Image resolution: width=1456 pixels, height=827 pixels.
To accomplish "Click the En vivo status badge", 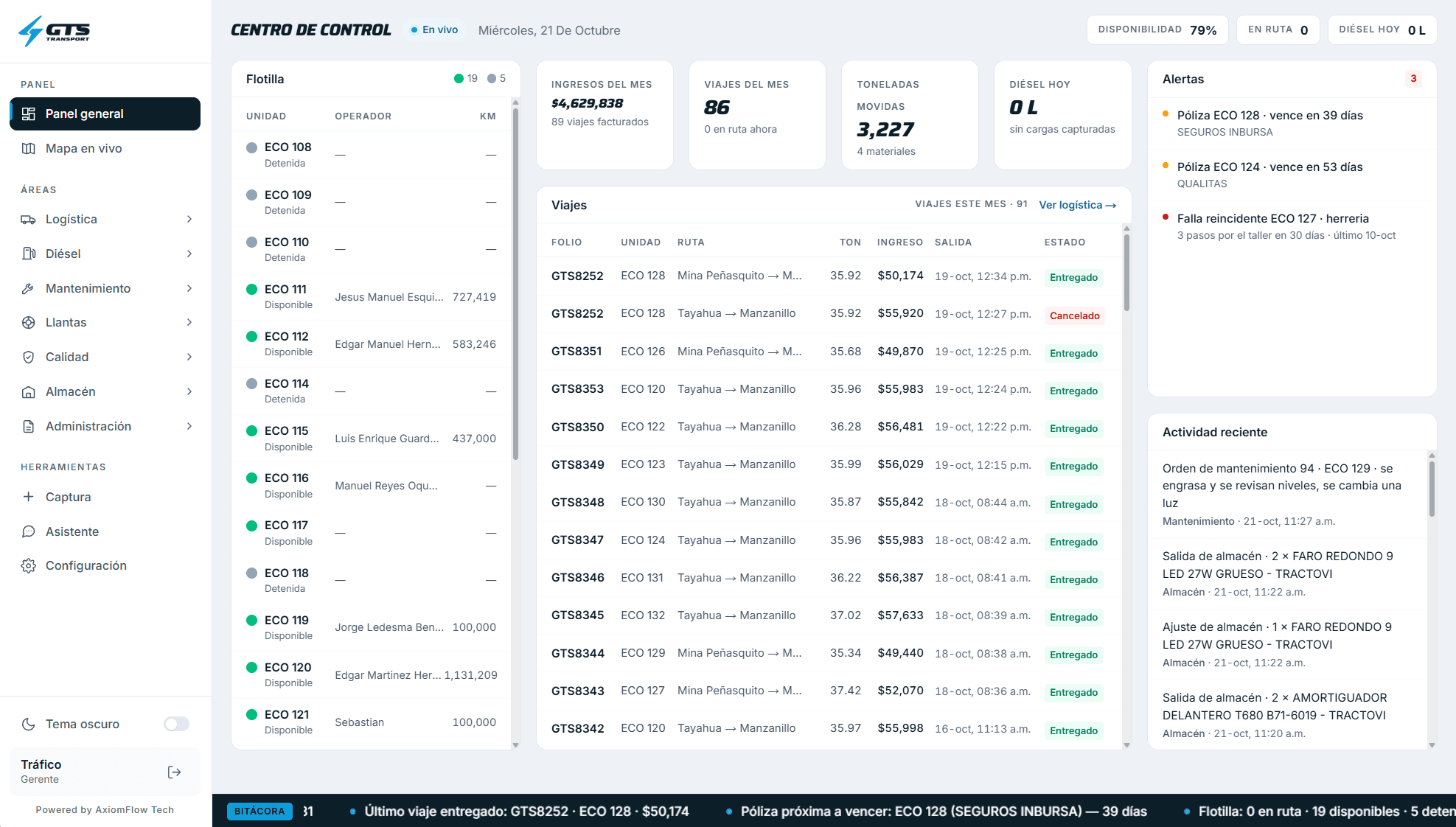I will tap(434, 30).
